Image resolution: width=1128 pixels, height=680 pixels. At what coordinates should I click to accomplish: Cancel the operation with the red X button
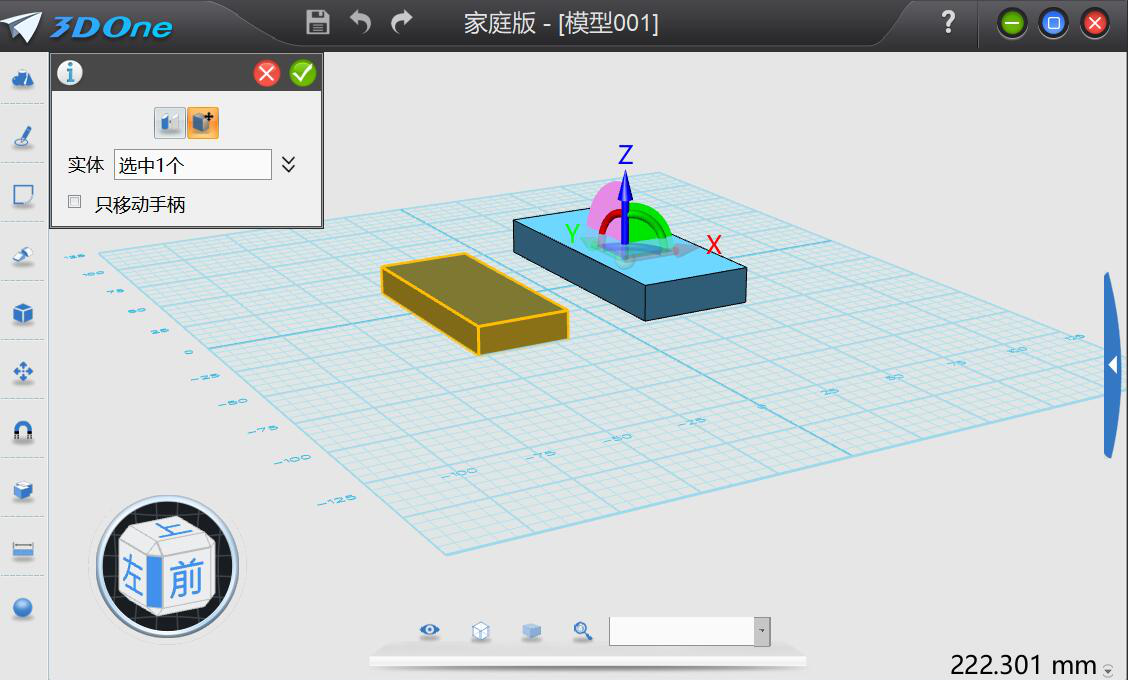tap(266, 72)
